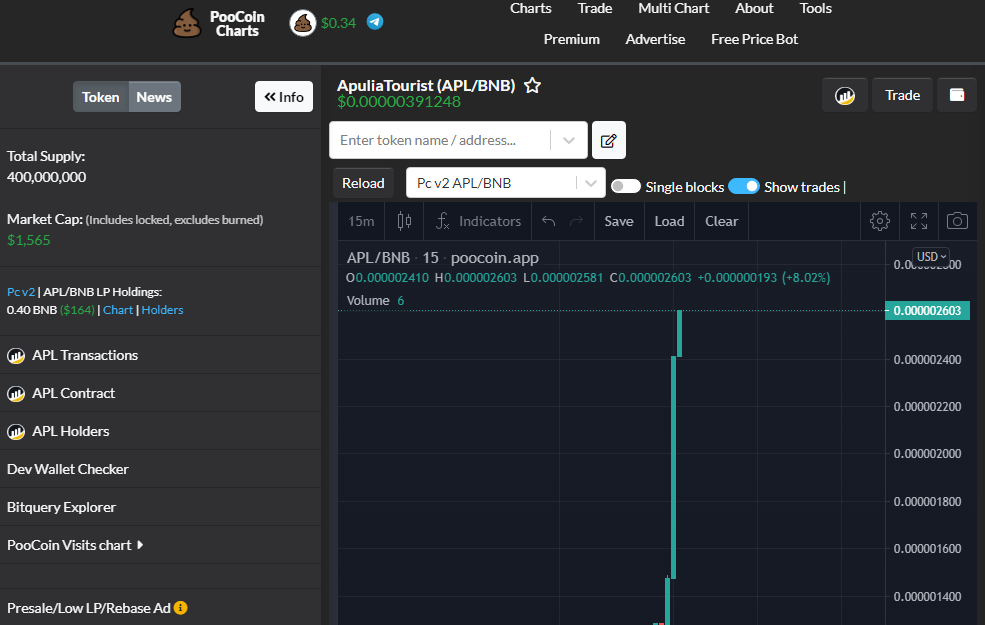Click the icon beside APL Transactions
985x625 pixels.
tap(16, 356)
